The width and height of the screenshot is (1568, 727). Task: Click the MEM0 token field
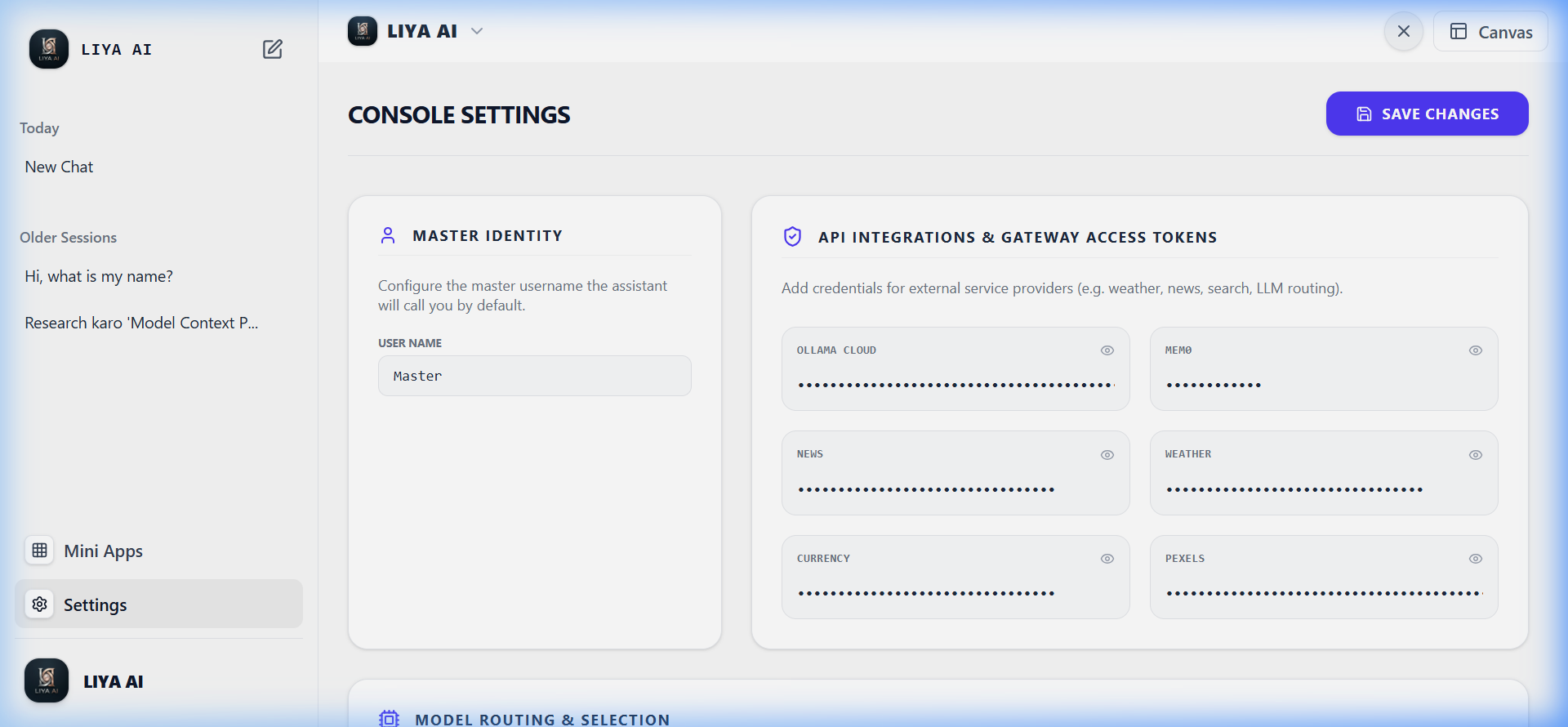(x=1324, y=385)
